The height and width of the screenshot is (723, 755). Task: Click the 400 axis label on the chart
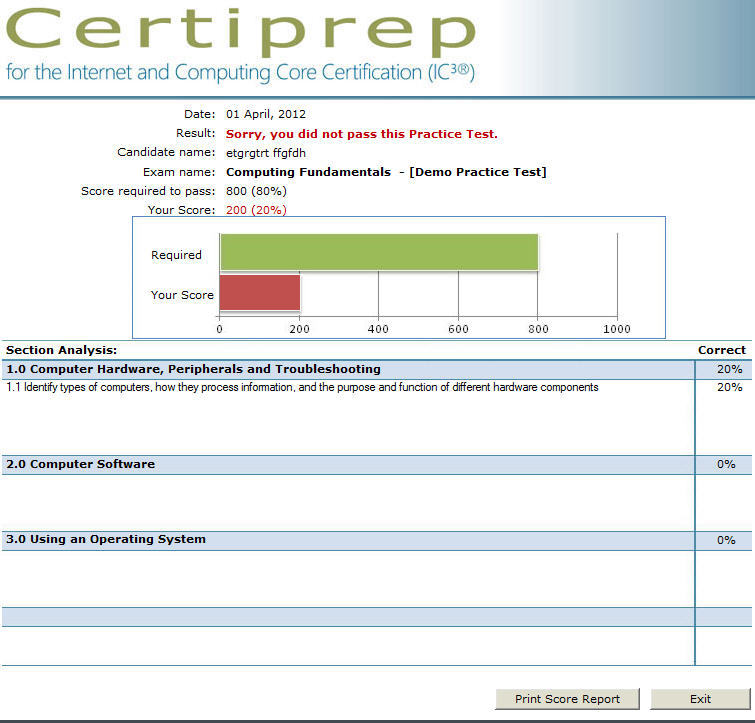pyautogui.click(x=378, y=329)
